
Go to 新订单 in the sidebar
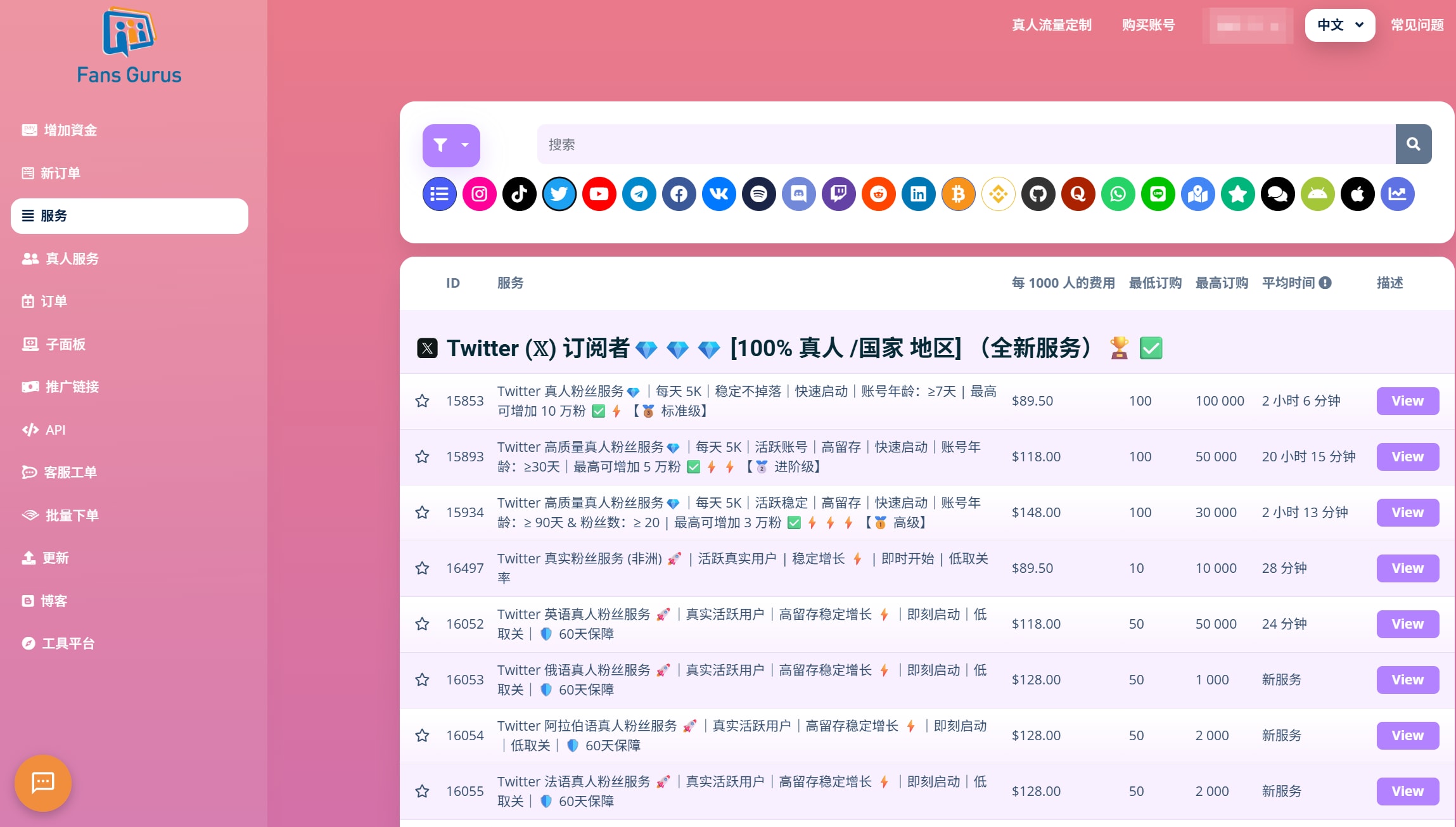pos(129,173)
